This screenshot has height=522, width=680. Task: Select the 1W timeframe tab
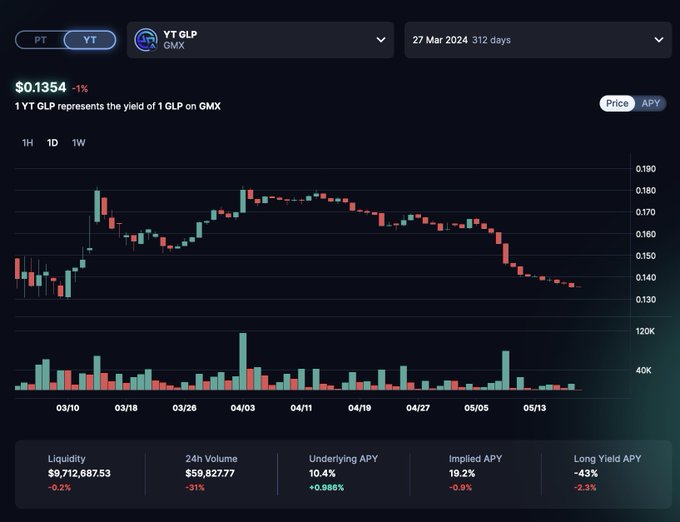78,143
